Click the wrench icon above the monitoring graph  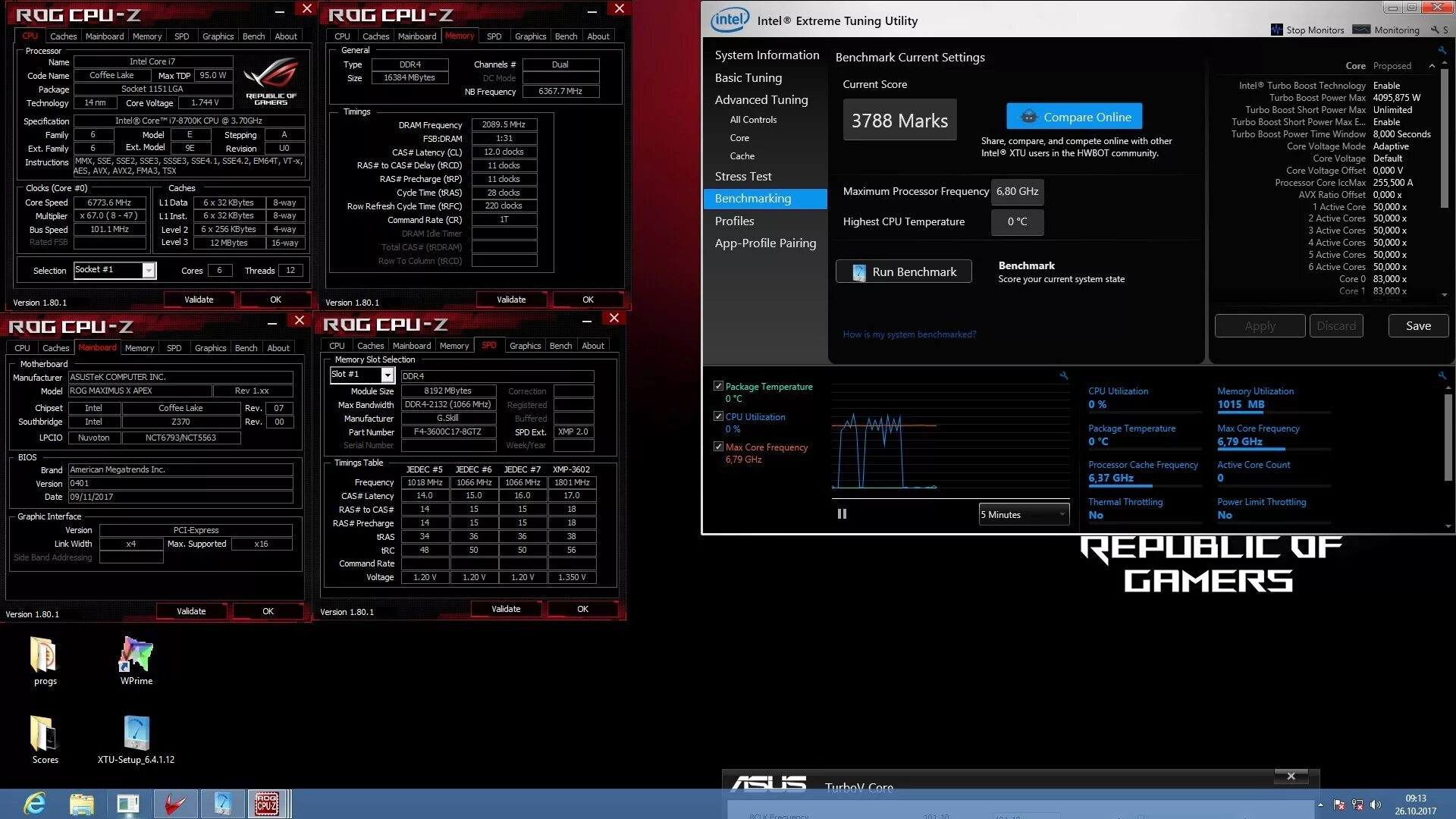tap(1064, 375)
